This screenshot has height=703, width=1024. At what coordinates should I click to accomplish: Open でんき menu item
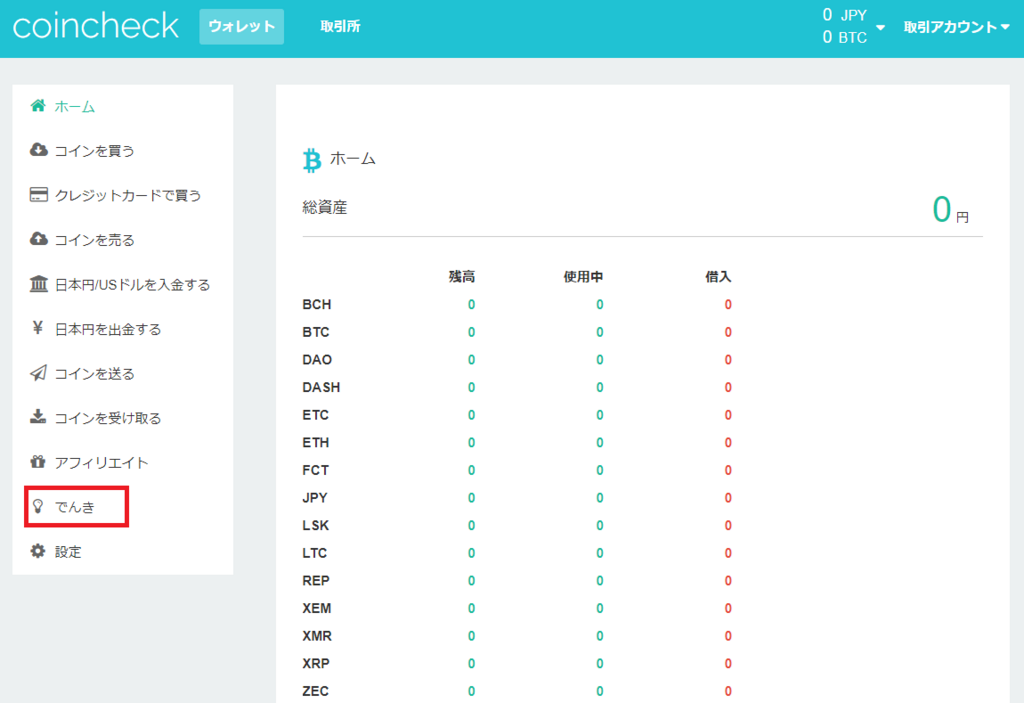coord(74,507)
